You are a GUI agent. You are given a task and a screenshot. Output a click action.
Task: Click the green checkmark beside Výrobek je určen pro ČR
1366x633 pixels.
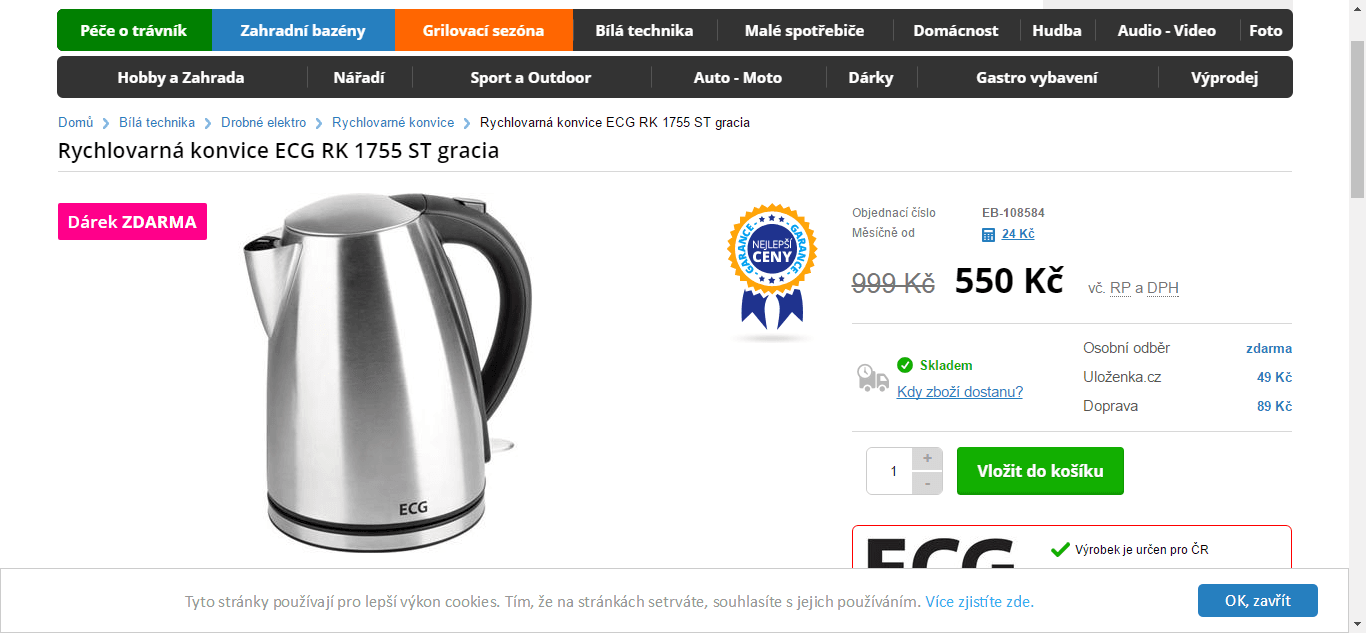[x=1061, y=549]
